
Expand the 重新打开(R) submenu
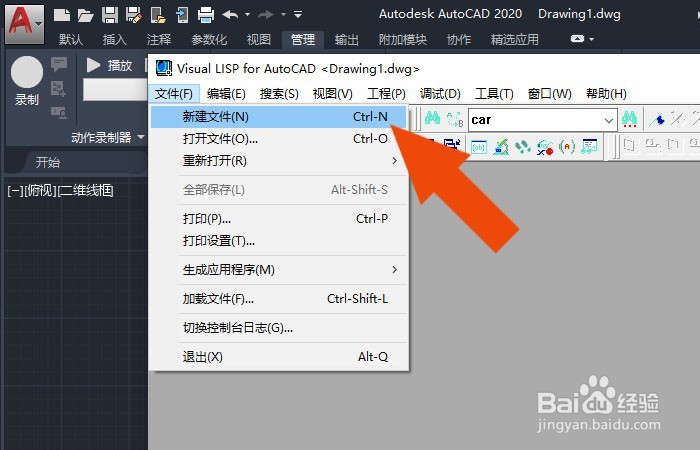pyautogui.click(x=279, y=161)
